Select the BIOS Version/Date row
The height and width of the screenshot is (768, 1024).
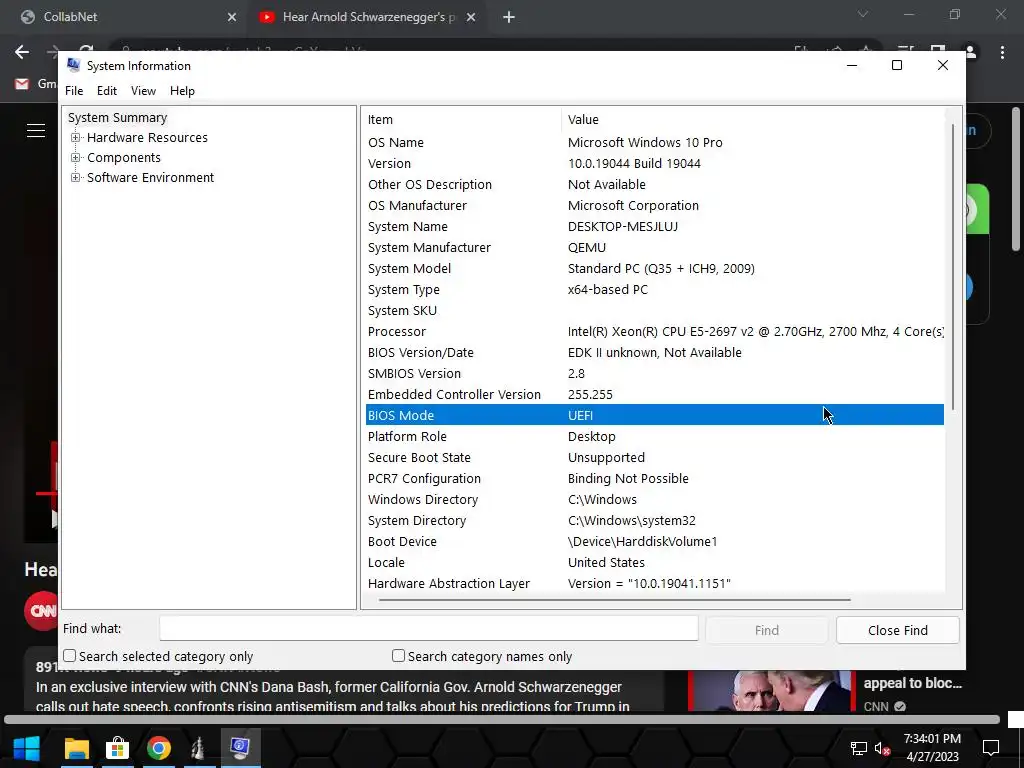pos(655,352)
